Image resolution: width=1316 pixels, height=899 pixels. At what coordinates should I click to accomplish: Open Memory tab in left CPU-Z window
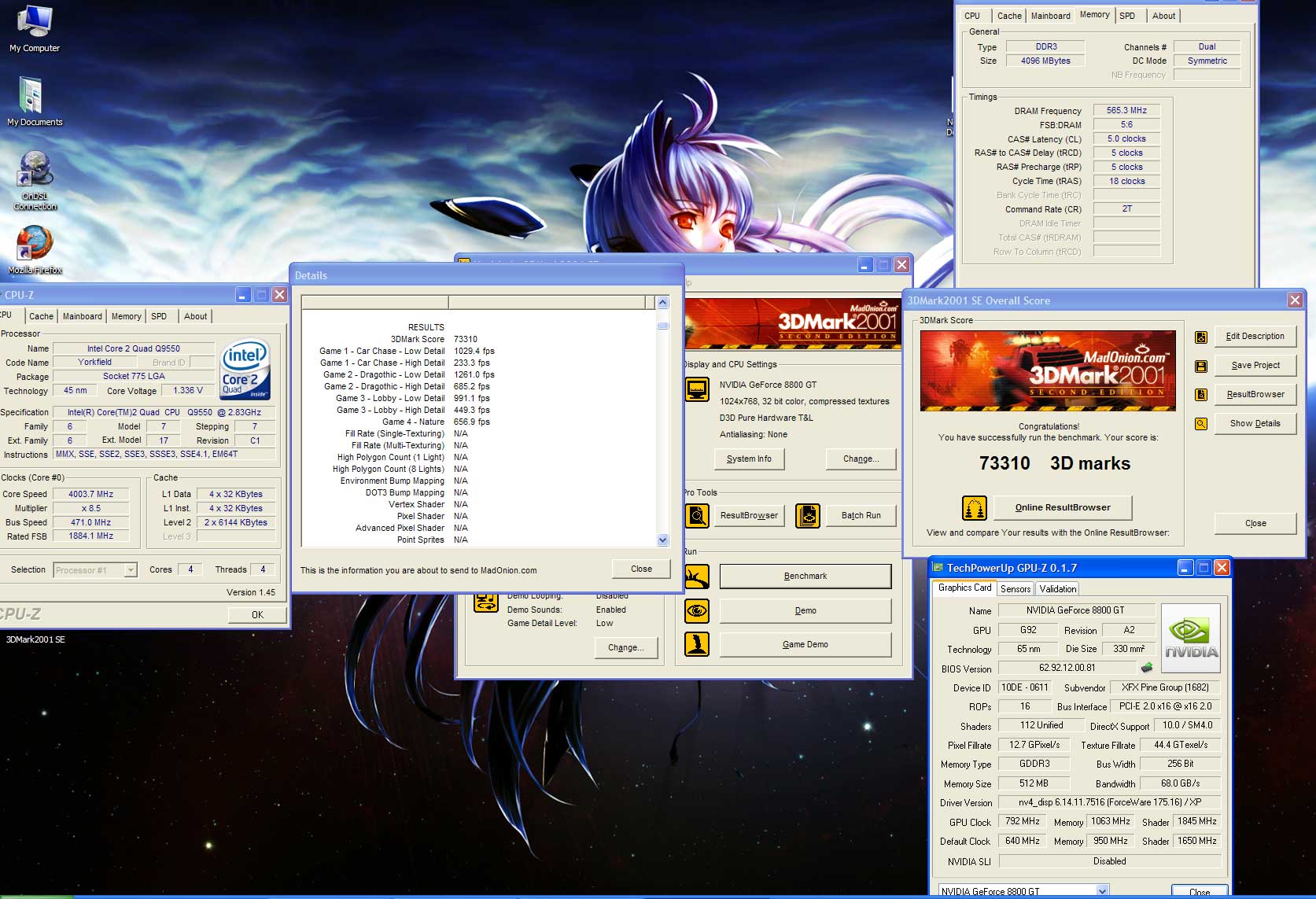[126, 316]
